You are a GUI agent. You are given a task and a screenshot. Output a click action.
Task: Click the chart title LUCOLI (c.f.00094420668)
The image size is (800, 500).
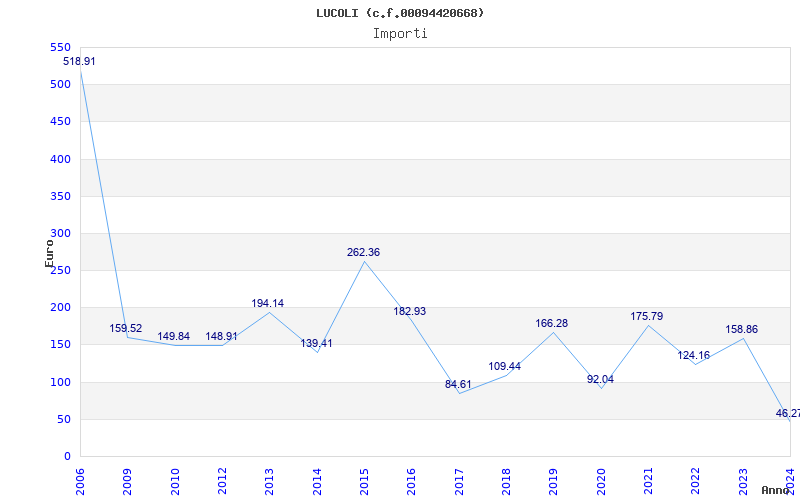tap(400, 13)
